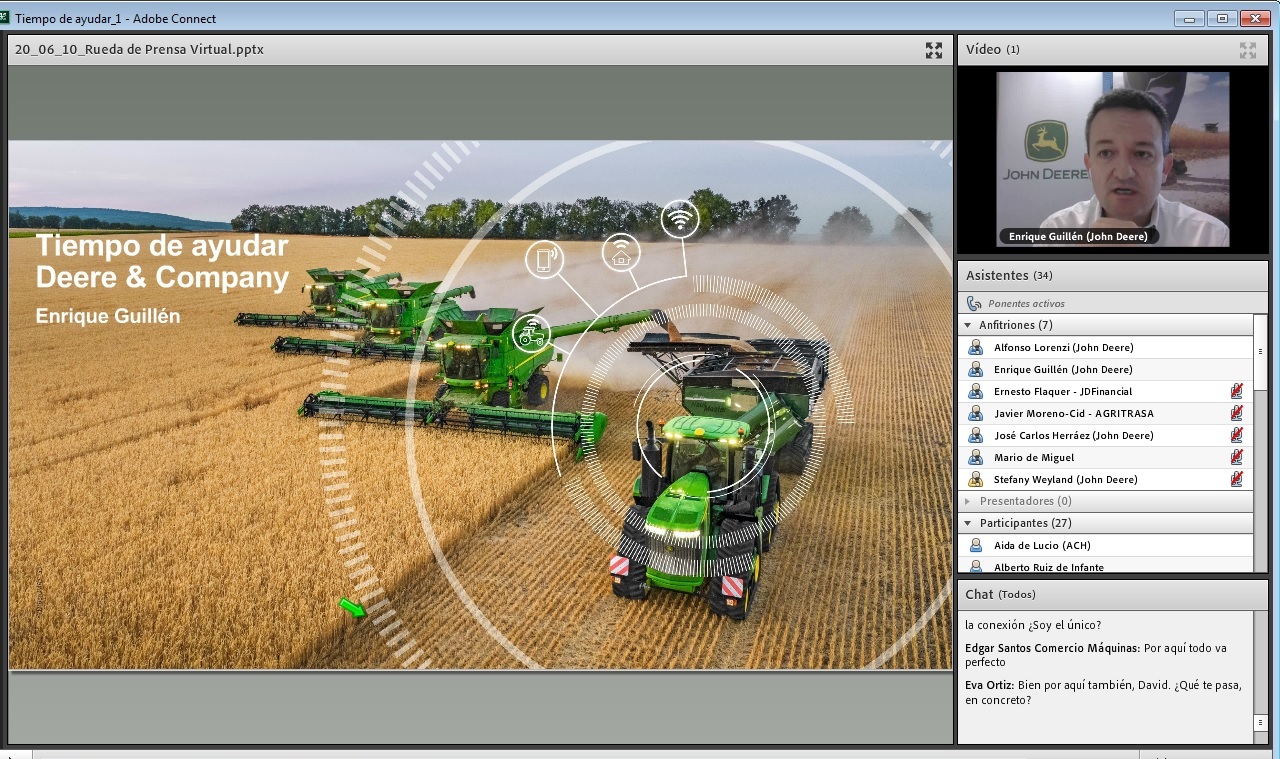Expand the Presentadores (0) group
Viewport: 1280px width, 759px height.
968,501
